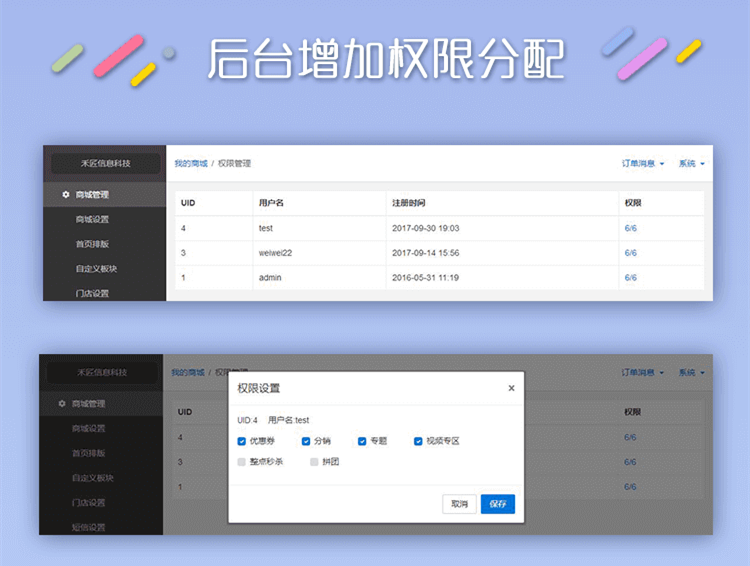Choose 门店设置 in the upper sidebar
The width and height of the screenshot is (750, 566).
click(x=92, y=293)
